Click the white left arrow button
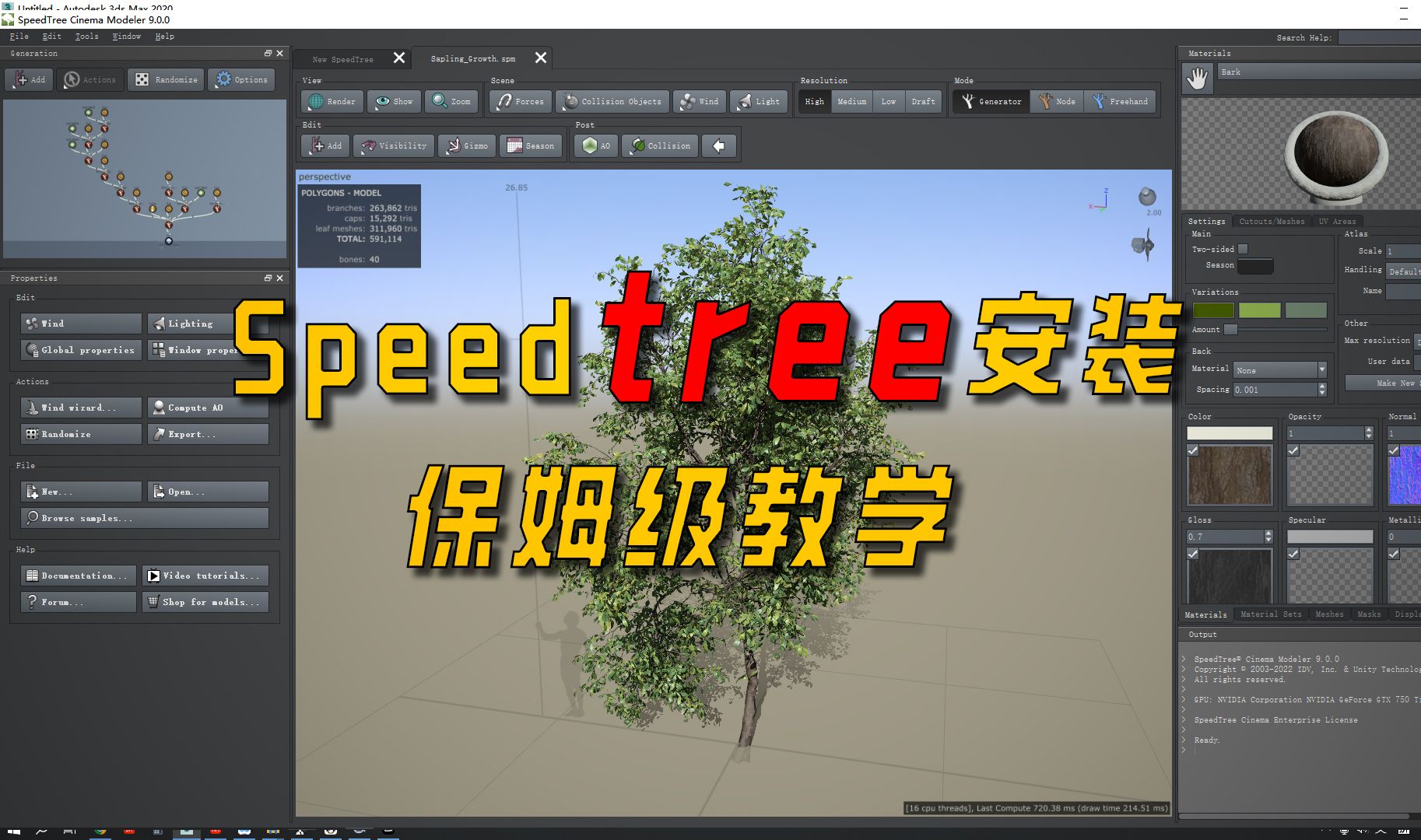1421x840 pixels. coord(719,145)
